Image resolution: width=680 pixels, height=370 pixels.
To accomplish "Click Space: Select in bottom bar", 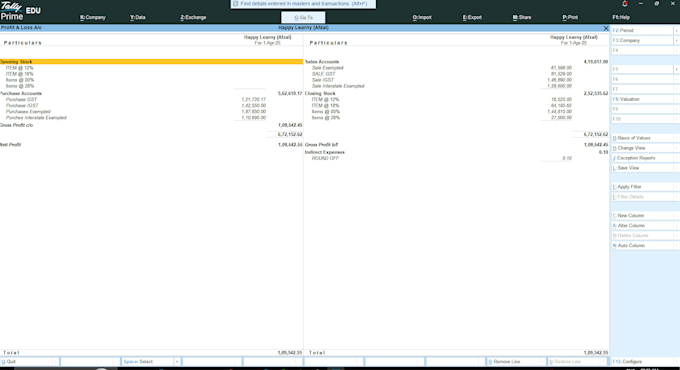I will tap(147, 362).
